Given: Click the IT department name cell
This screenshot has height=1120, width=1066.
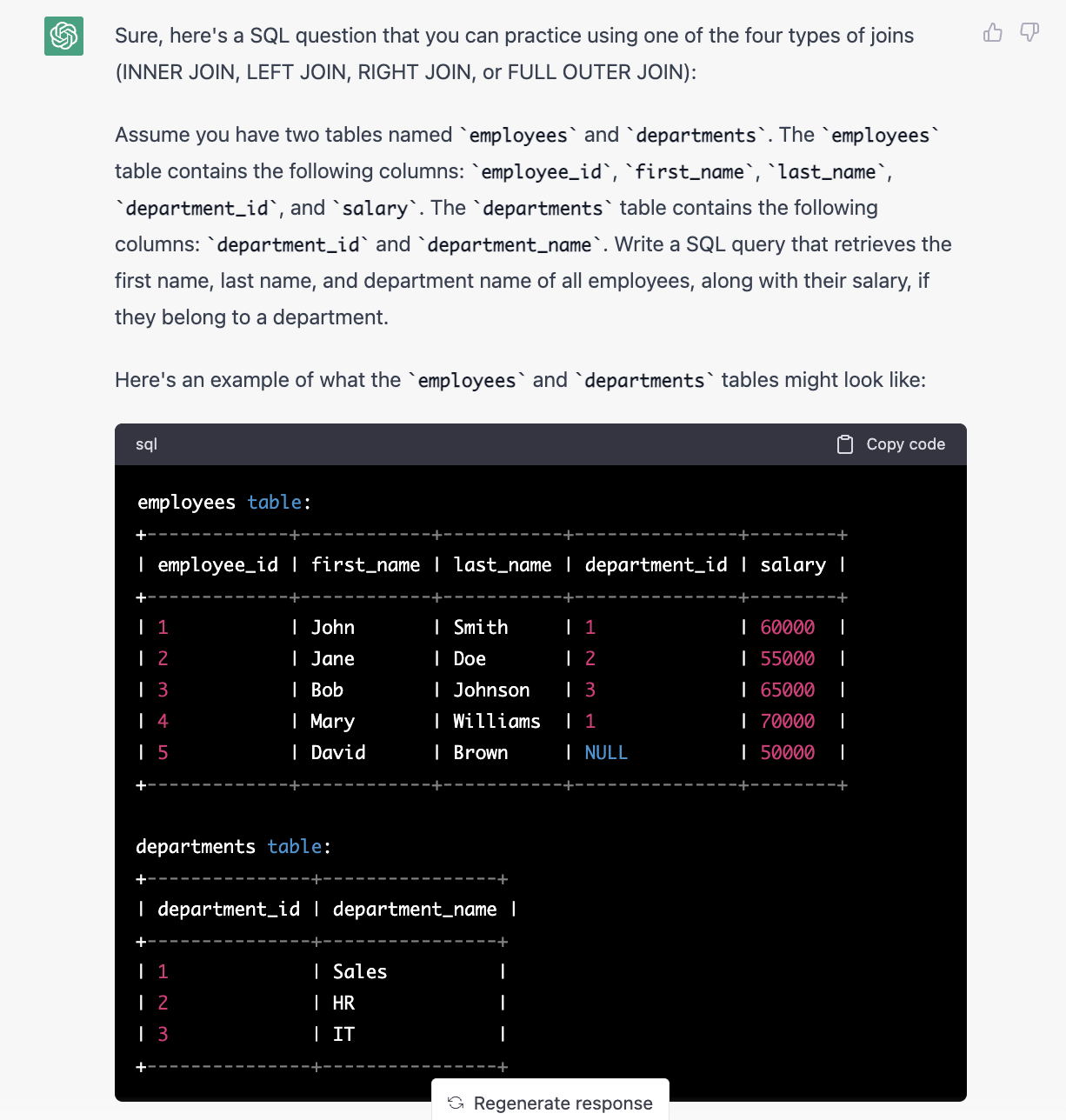Looking at the screenshot, I should coord(343,1034).
